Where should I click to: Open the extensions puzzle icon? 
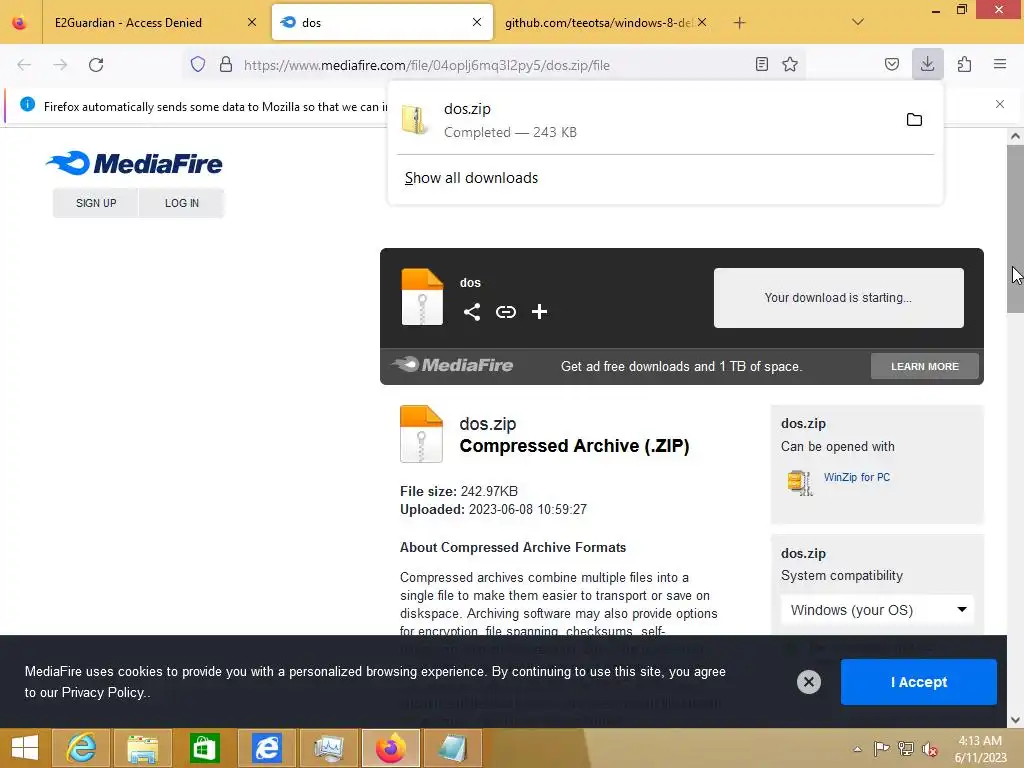point(965,64)
